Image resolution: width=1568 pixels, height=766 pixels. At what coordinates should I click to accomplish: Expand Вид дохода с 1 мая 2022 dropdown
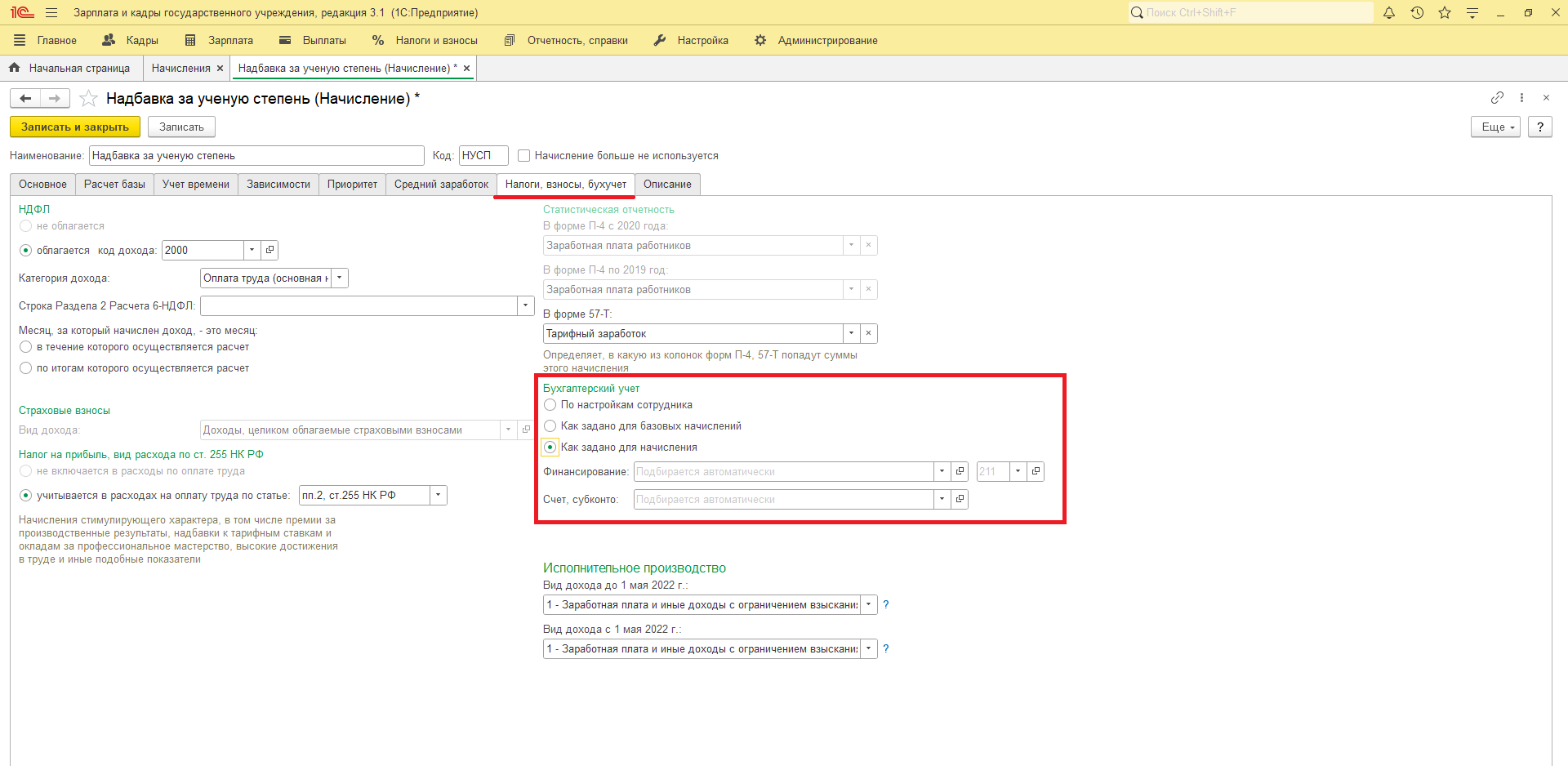point(868,648)
